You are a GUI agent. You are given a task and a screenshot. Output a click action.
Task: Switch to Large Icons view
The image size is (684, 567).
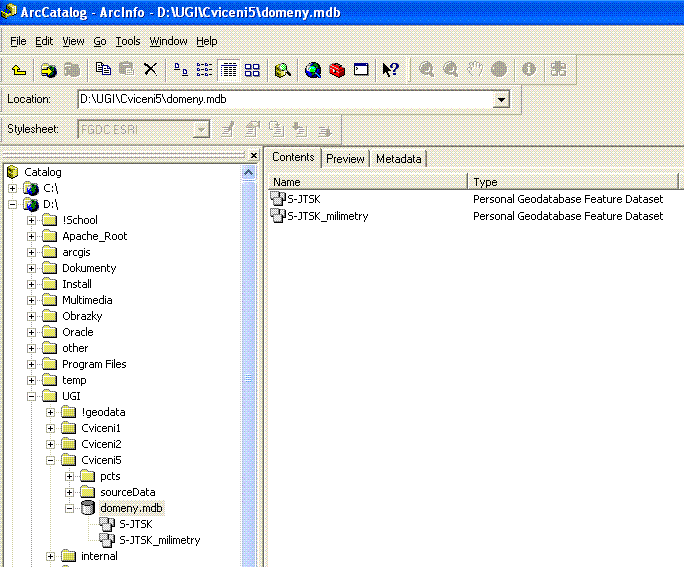tap(181, 69)
